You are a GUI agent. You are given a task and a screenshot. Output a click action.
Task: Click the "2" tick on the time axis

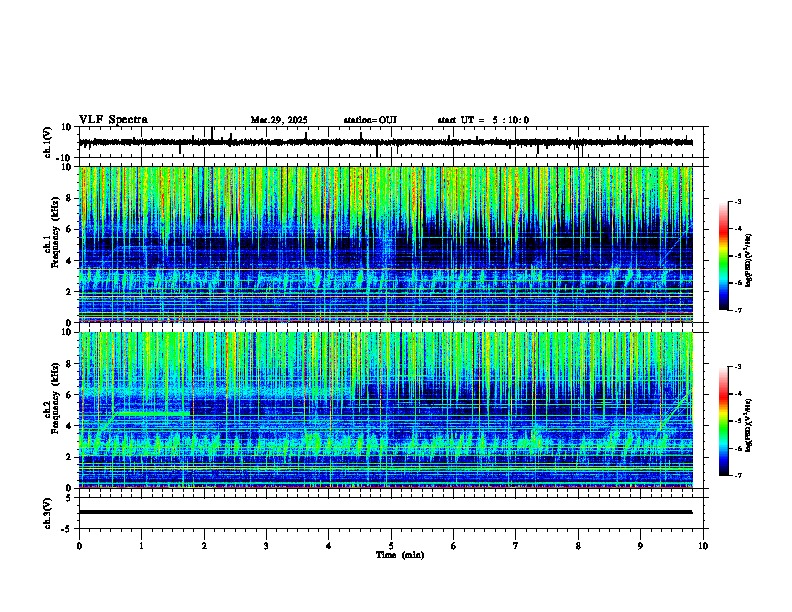(204, 546)
